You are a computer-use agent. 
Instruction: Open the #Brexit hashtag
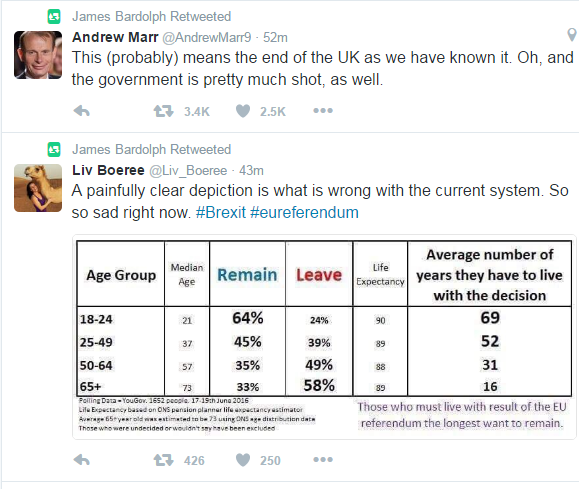(220, 213)
